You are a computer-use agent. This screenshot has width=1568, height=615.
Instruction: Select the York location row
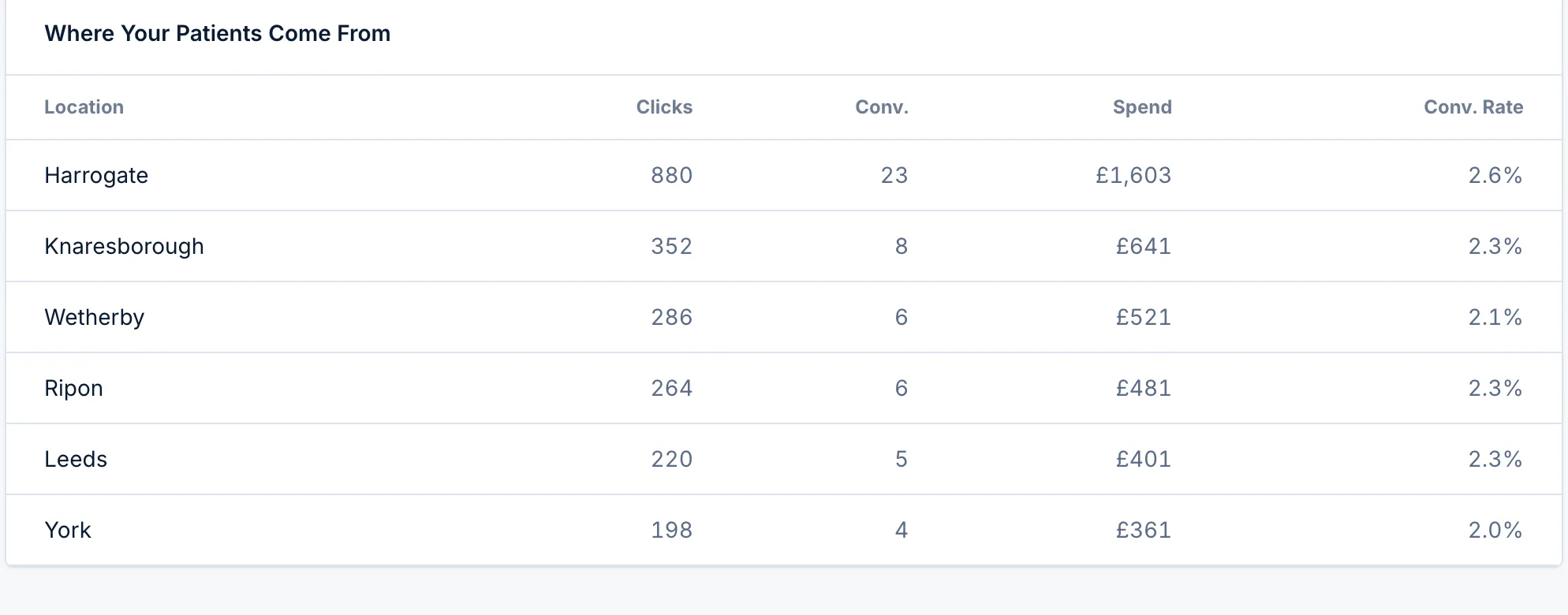point(784,530)
